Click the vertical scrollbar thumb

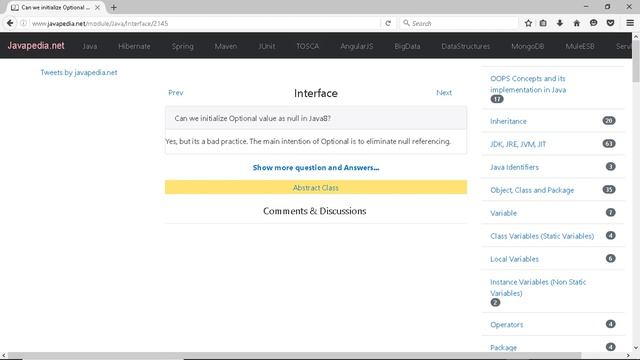point(636,61)
